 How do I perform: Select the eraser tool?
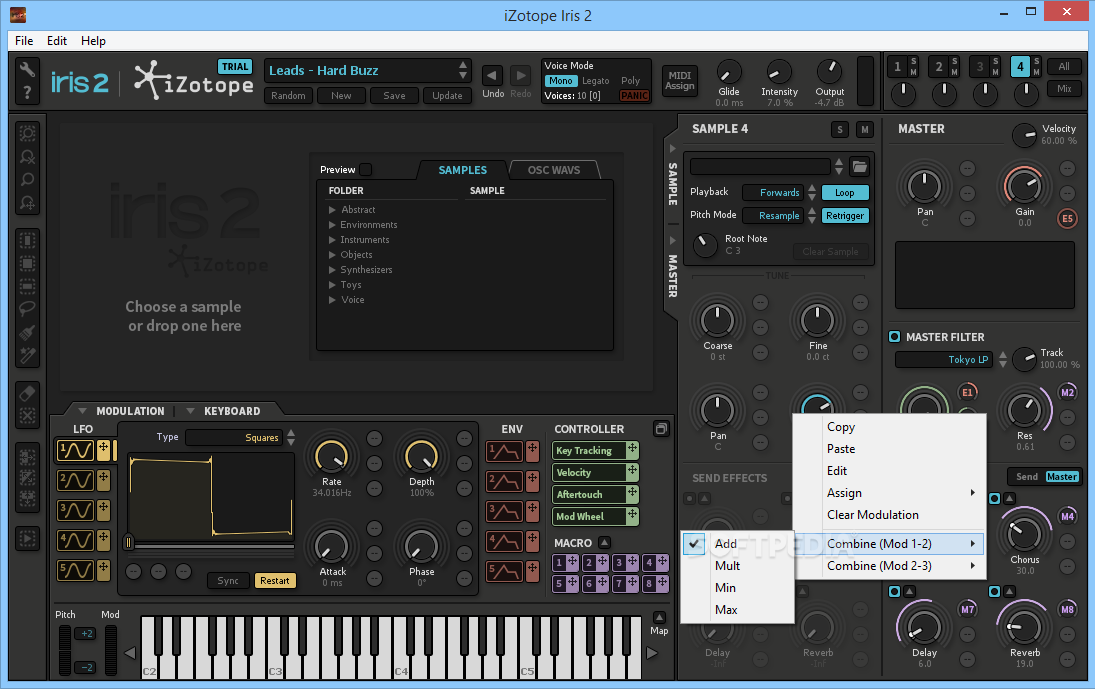coord(27,393)
